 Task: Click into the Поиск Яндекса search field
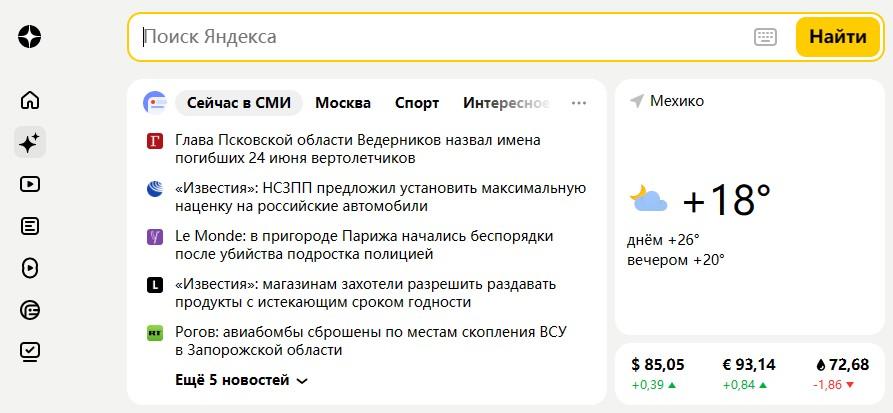pos(440,37)
